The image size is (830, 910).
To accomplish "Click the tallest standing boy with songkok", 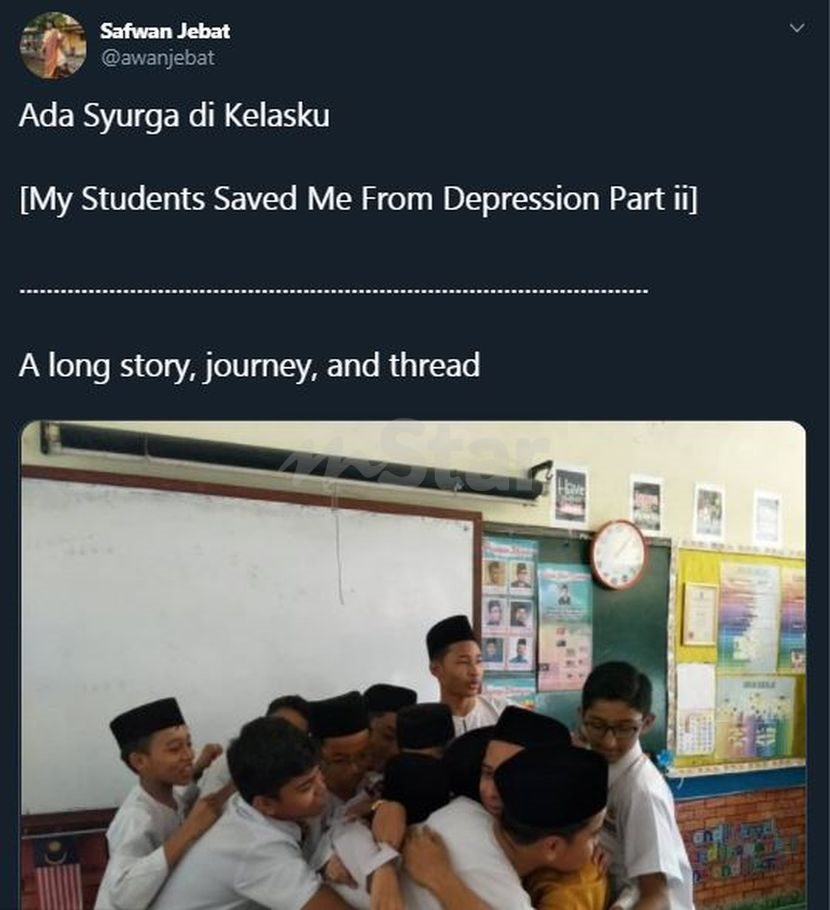I will 457,673.
